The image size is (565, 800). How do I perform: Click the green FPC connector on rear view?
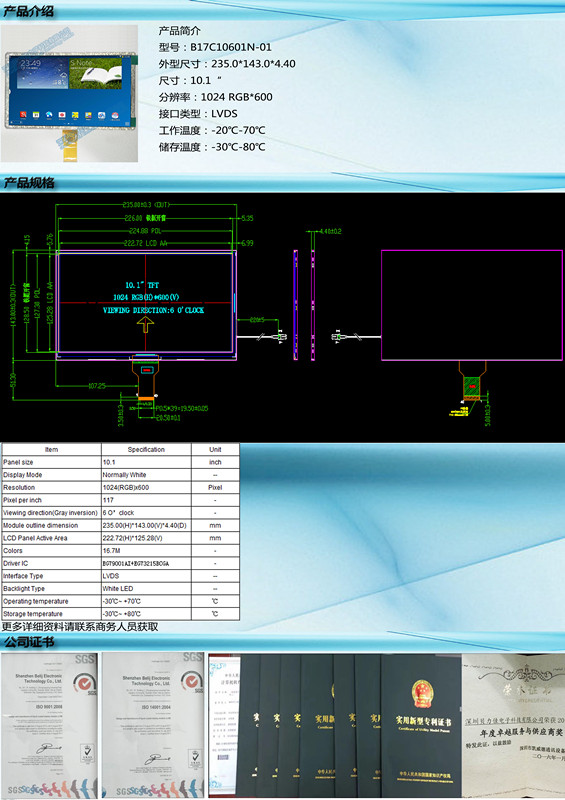(472, 388)
